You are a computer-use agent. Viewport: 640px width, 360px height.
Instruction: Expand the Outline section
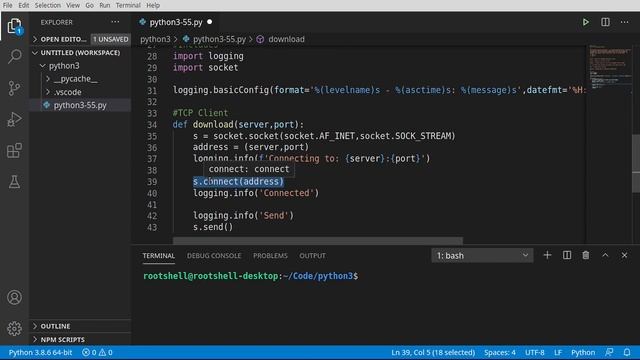[80, 326]
